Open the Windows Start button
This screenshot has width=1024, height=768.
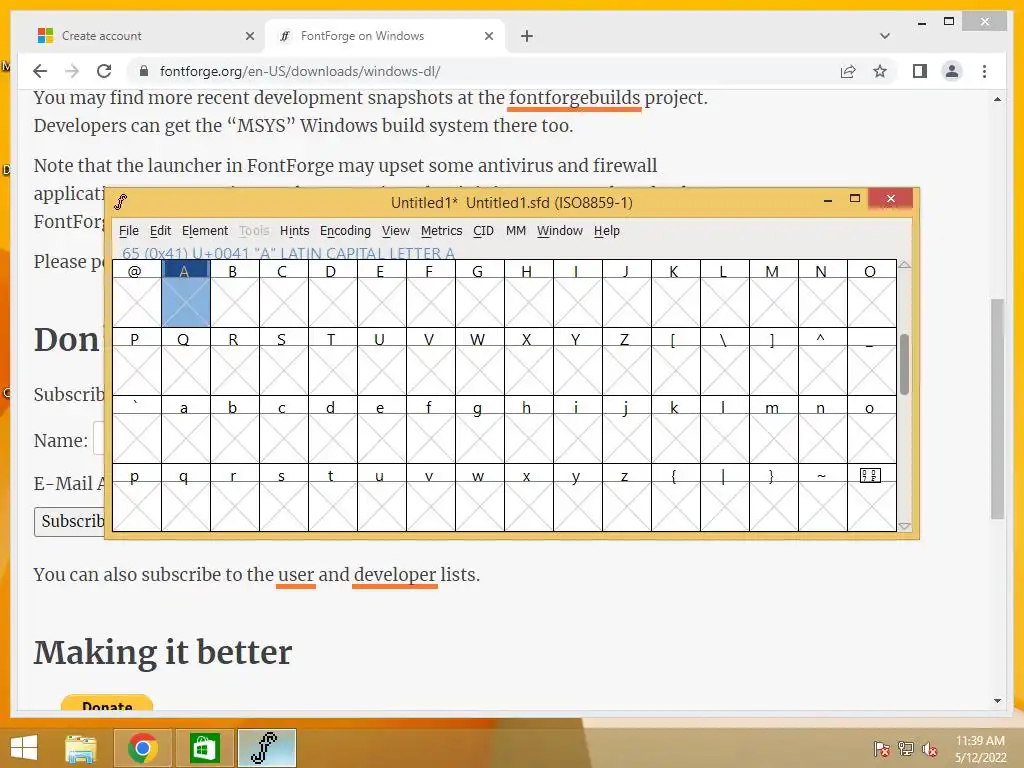coord(24,748)
